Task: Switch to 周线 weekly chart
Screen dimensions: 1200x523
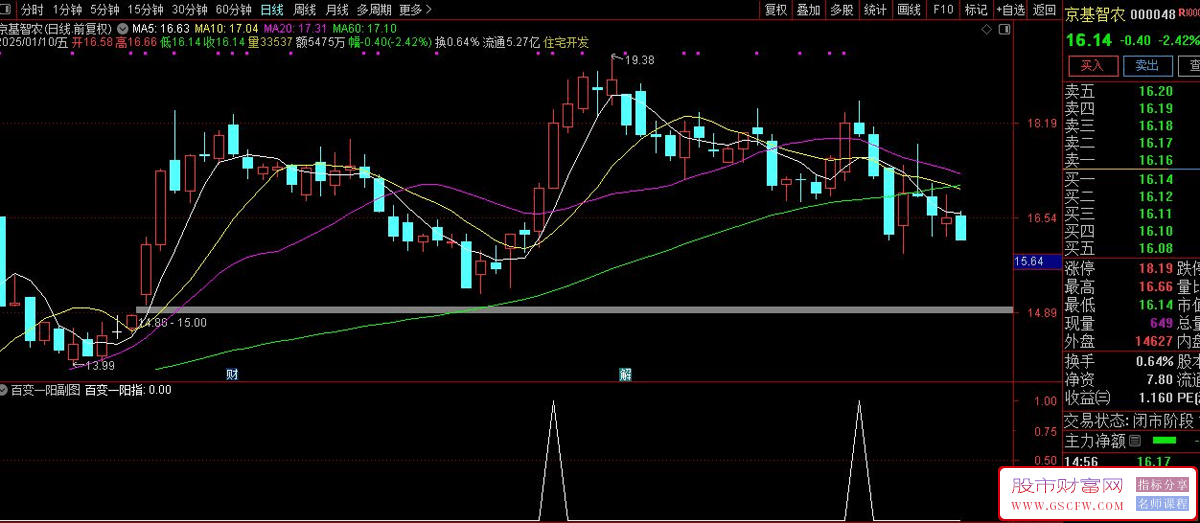Action: point(305,10)
